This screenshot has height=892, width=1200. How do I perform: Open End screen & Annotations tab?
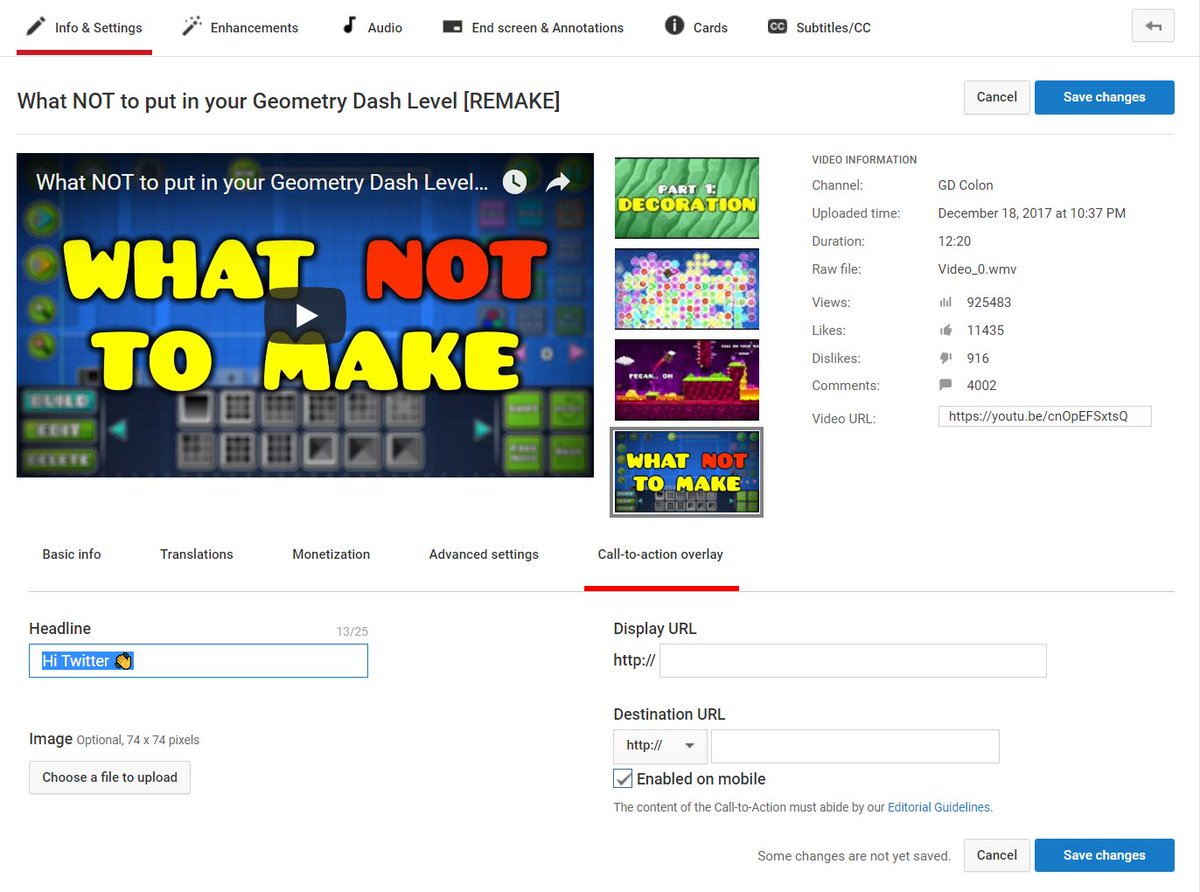(x=533, y=27)
